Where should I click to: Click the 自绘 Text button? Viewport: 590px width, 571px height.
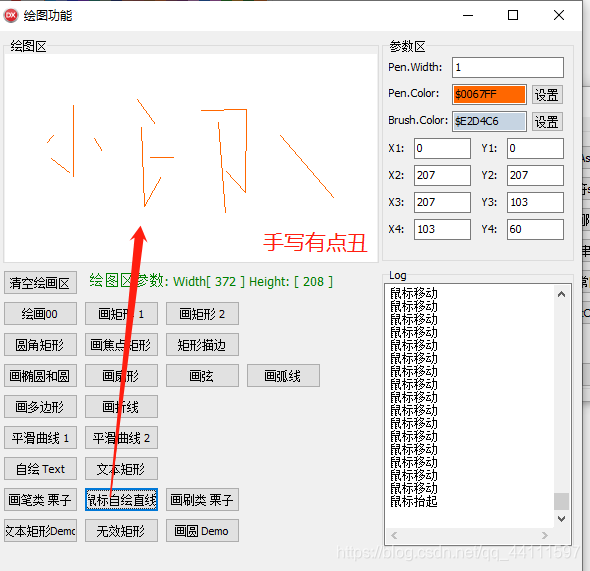(x=40, y=469)
